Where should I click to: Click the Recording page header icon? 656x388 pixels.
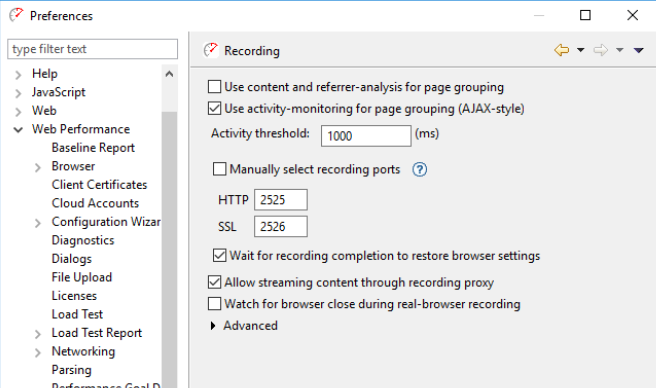pyautogui.click(x=211, y=50)
